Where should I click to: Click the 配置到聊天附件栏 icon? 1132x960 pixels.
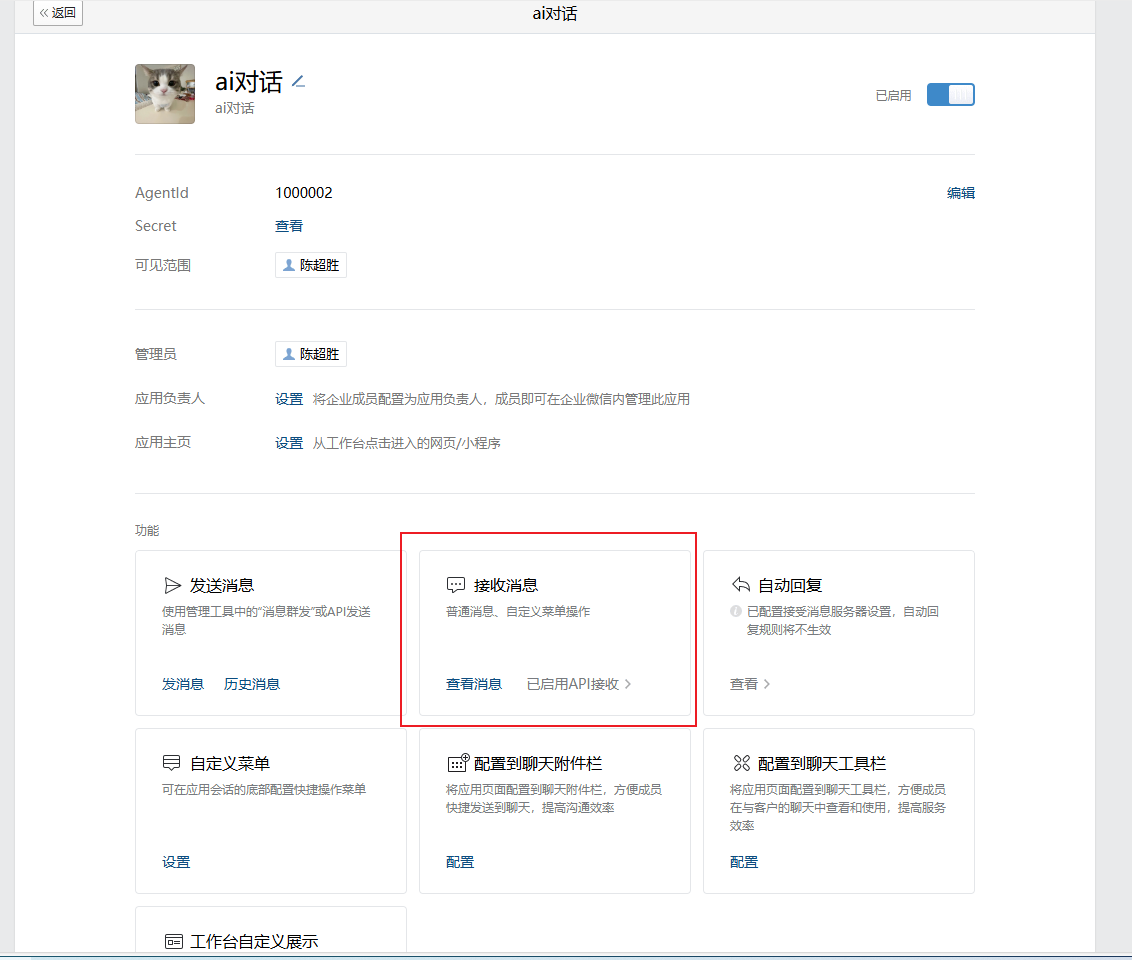coord(458,763)
